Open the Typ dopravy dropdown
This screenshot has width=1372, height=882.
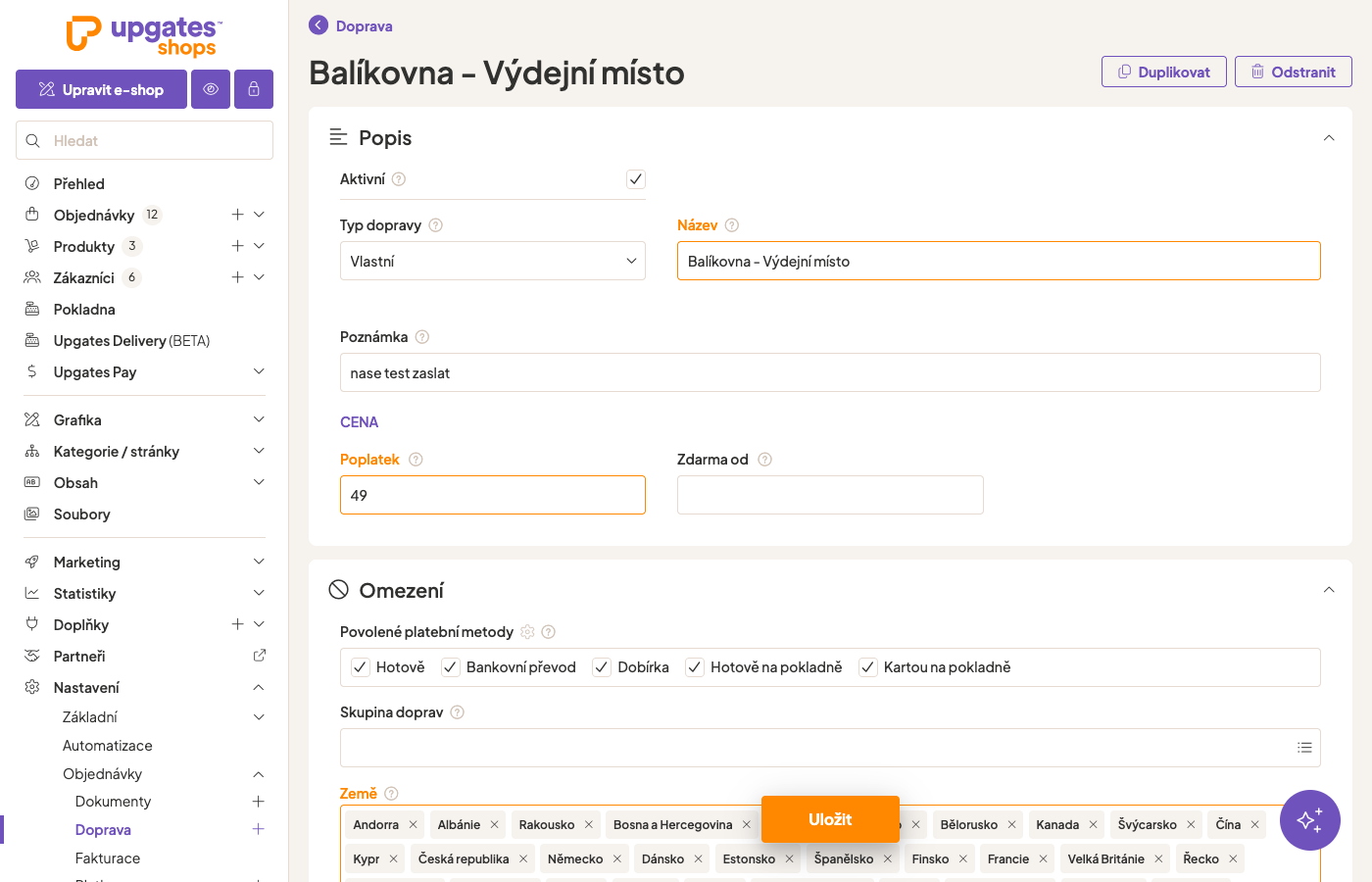493,261
